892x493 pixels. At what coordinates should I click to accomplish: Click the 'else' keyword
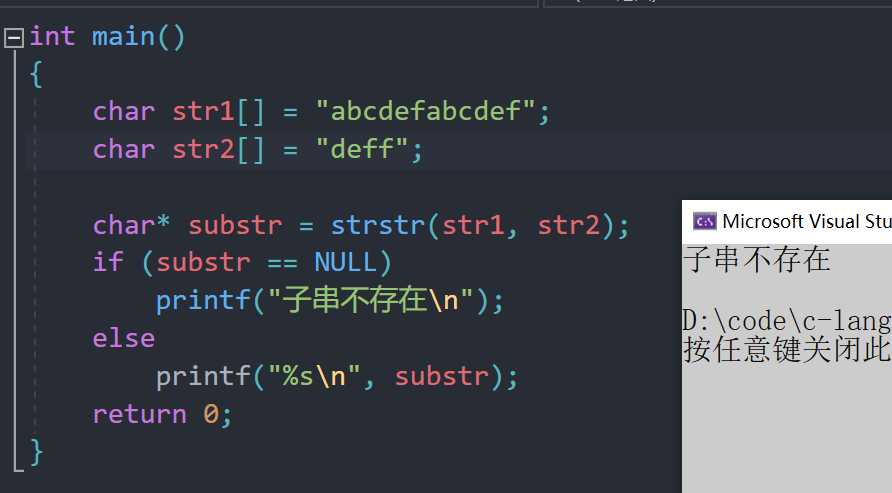point(123,338)
